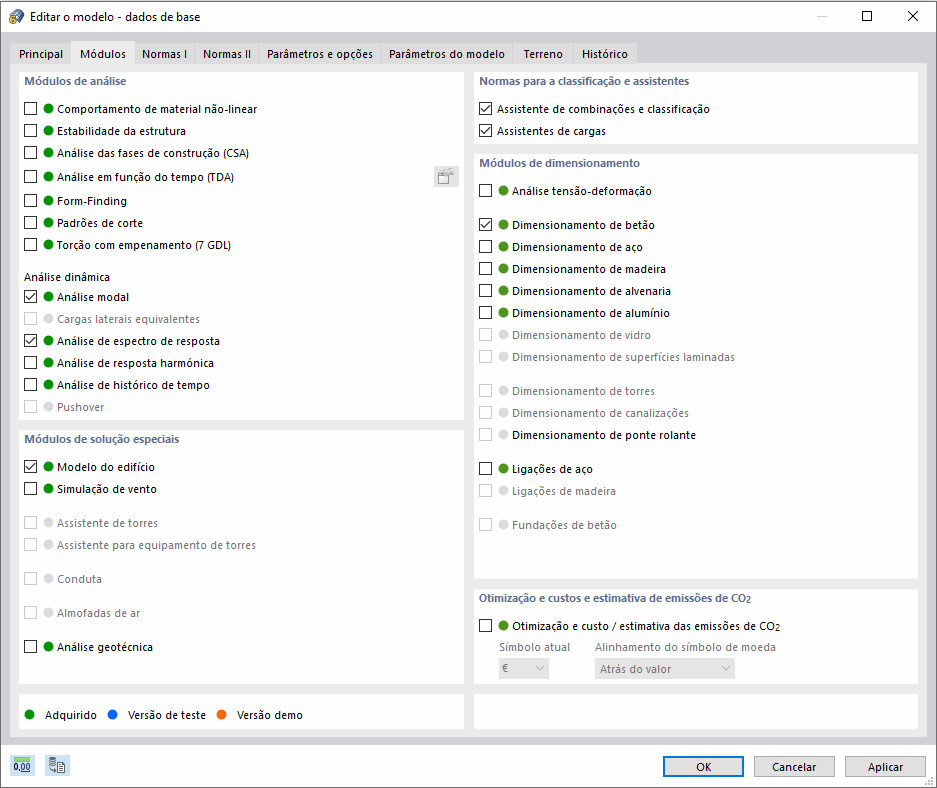Screen dimensions: 937x788
Task: Click the model icon in the title bar
Action: pyautogui.click(x=14, y=16)
